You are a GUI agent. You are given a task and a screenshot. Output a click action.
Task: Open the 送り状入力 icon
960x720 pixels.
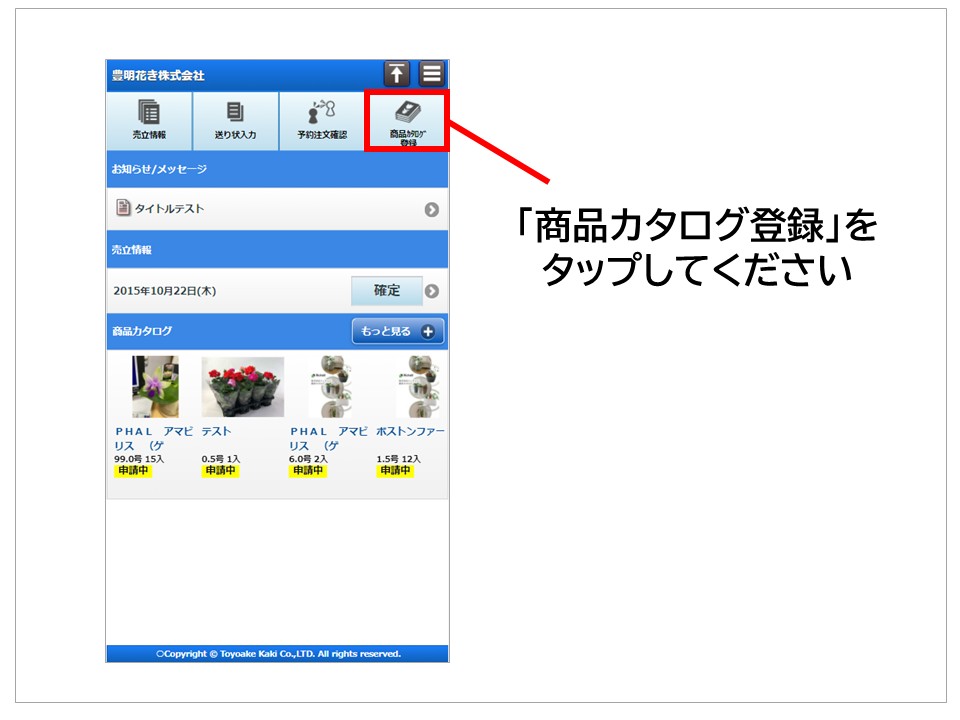(235, 121)
